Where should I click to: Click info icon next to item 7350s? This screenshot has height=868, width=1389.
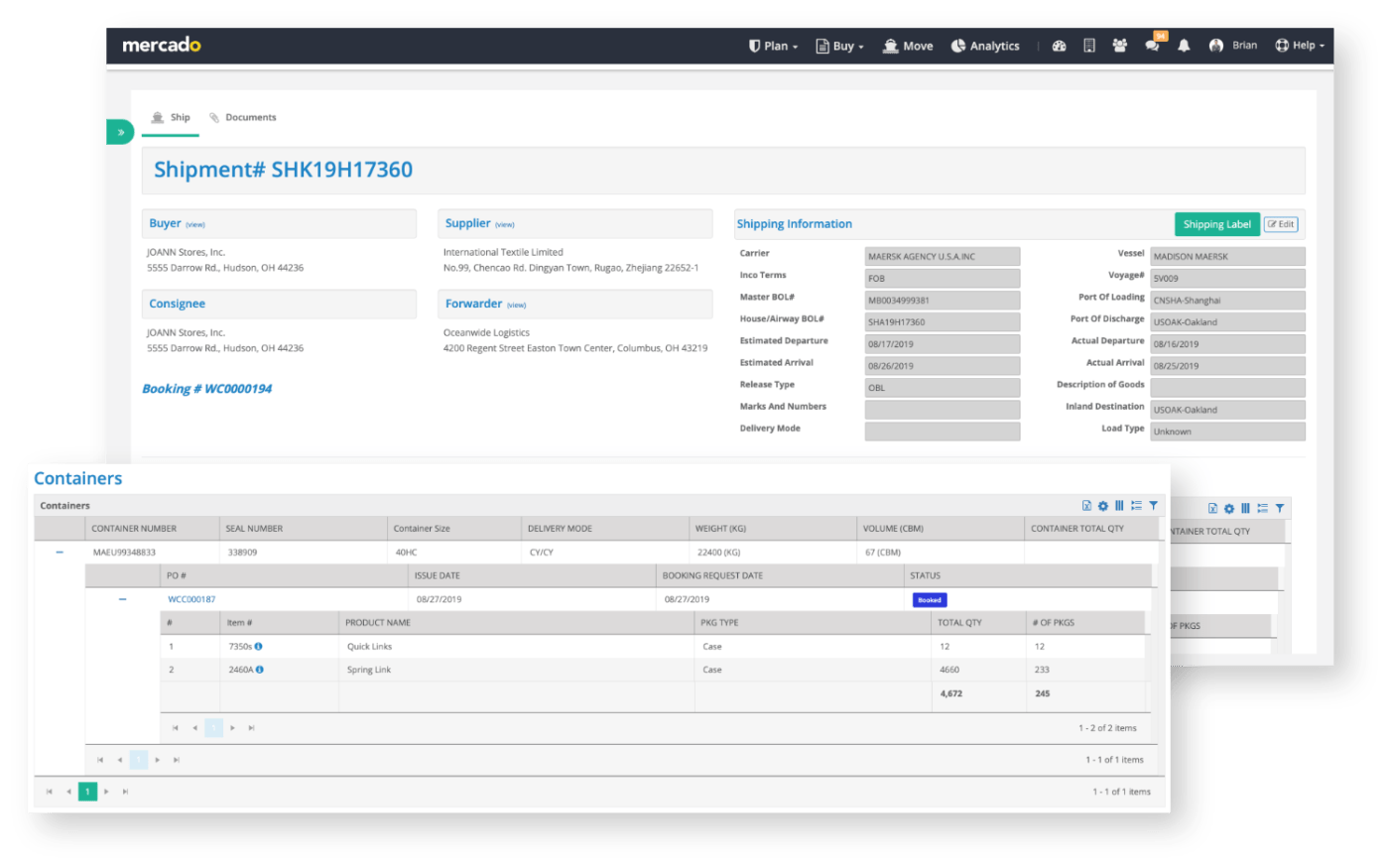coord(259,646)
